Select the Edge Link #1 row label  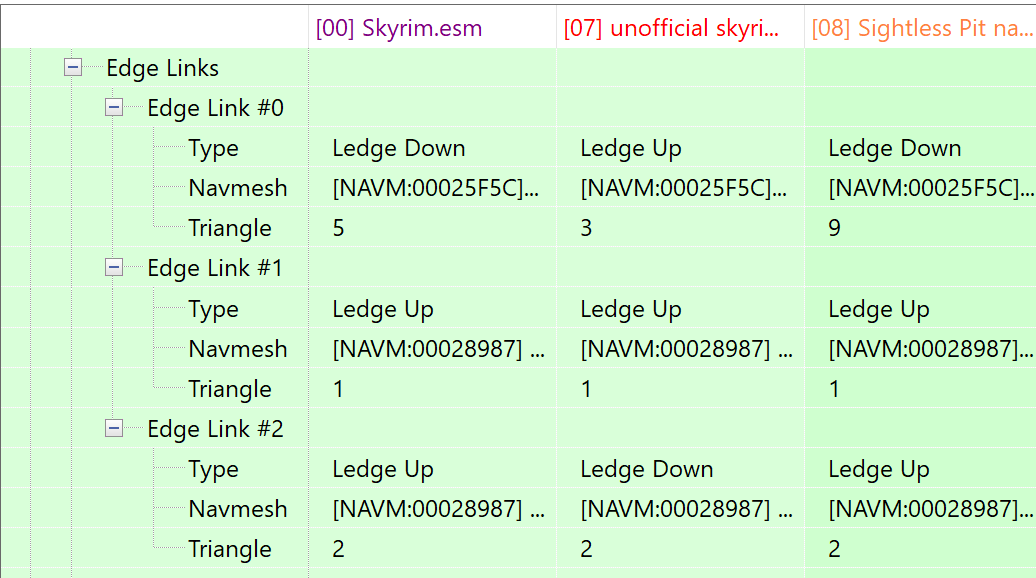click(215, 268)
